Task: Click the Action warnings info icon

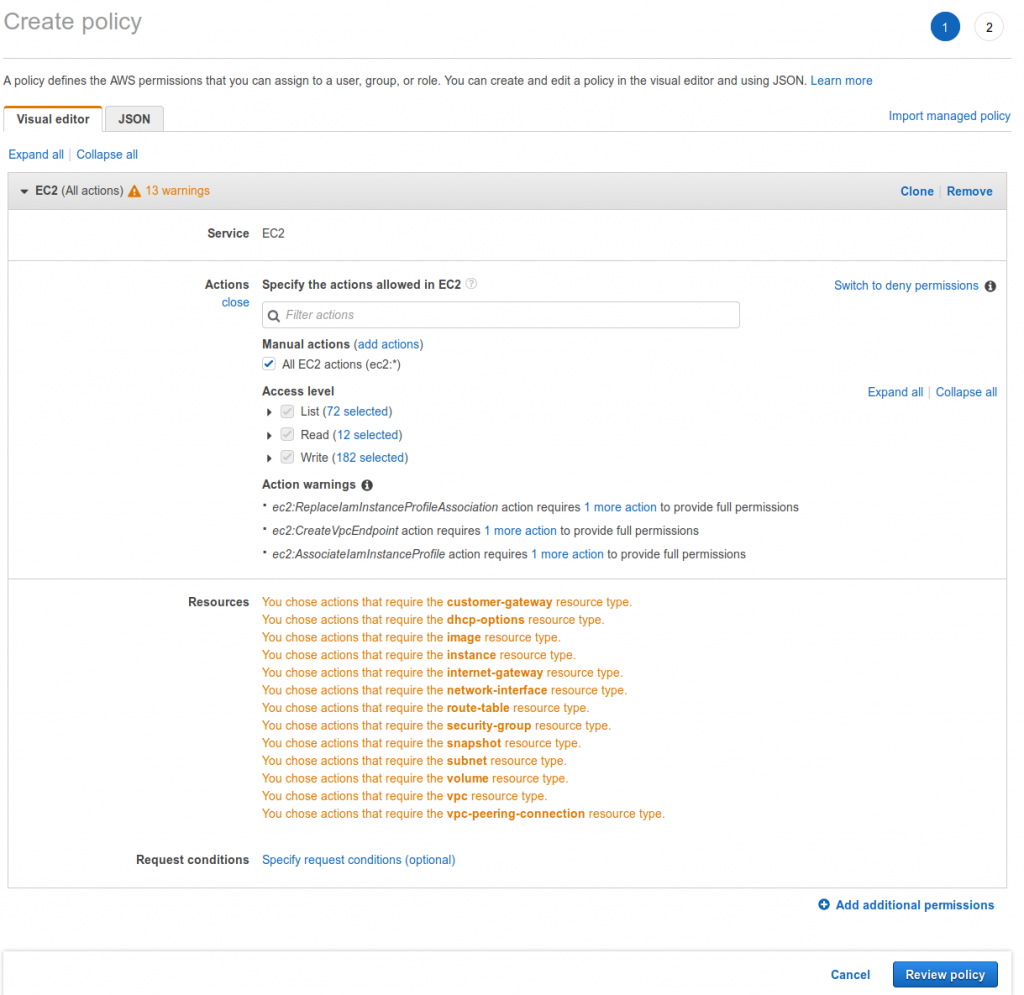Action: coord(367,485)
